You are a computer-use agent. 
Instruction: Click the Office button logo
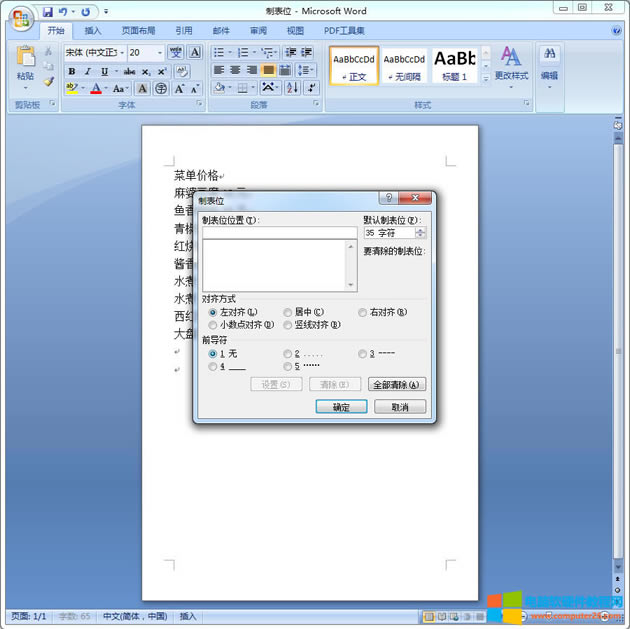(x=21, y=18)
